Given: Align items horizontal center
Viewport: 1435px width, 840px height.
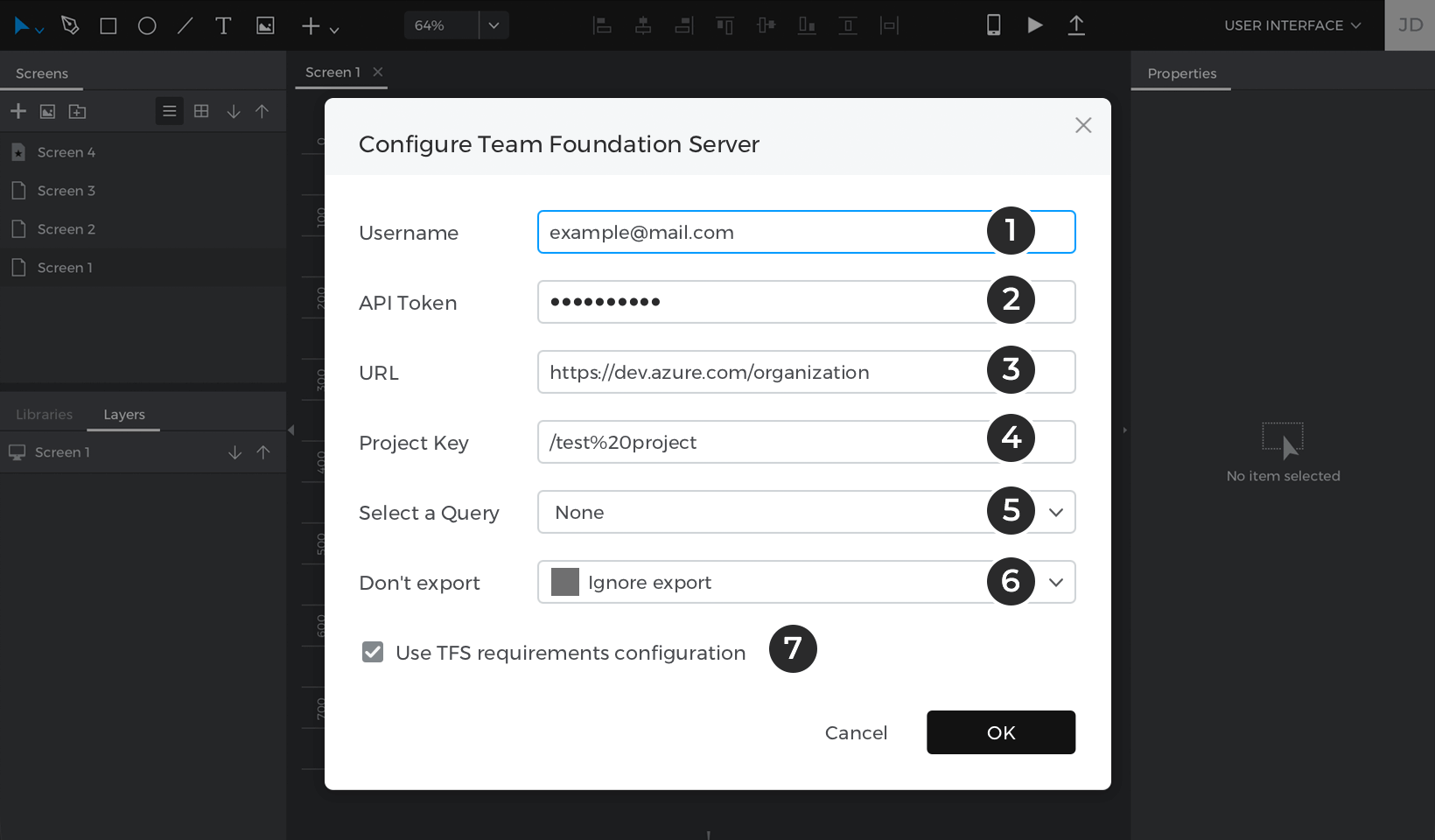Looking at the screenshot, I should coord(643,25).
